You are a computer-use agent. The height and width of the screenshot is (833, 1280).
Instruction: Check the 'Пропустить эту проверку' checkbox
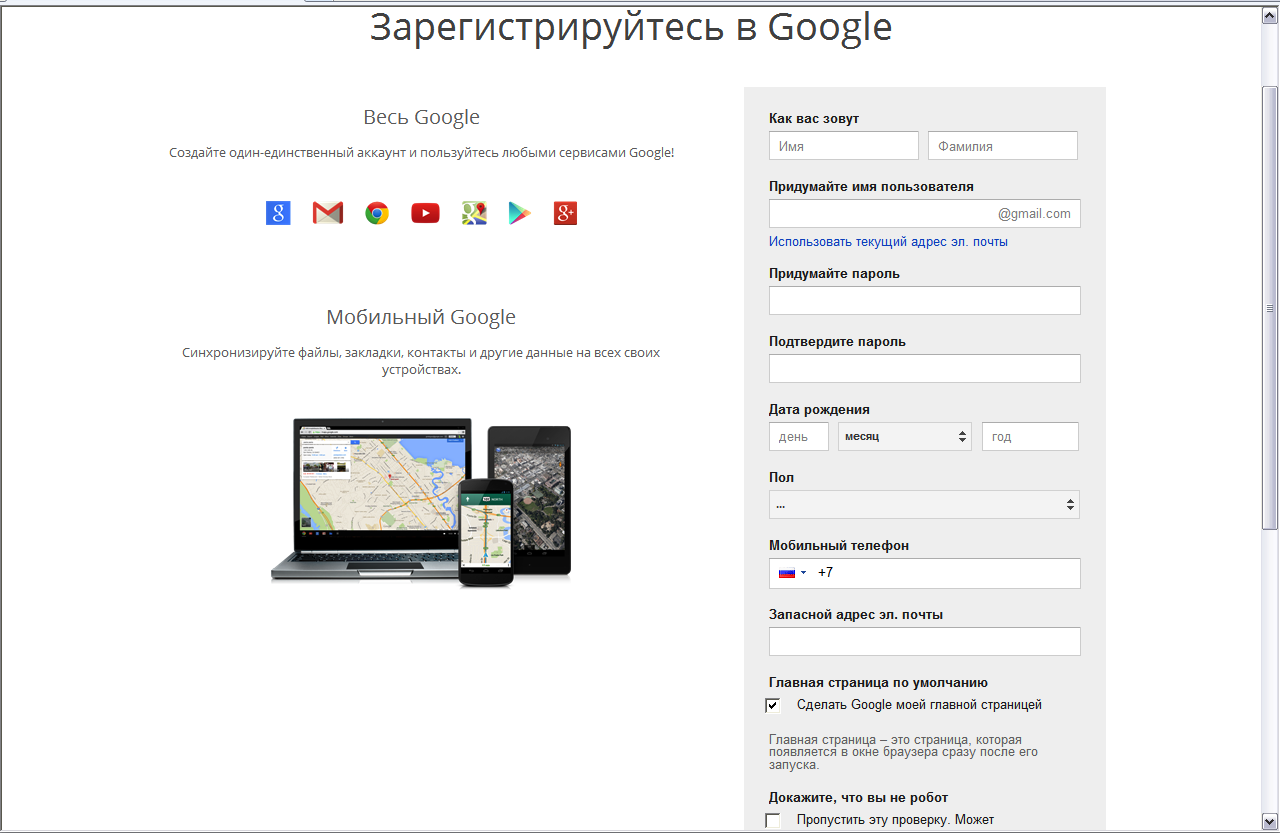click(x=773, y=821)
